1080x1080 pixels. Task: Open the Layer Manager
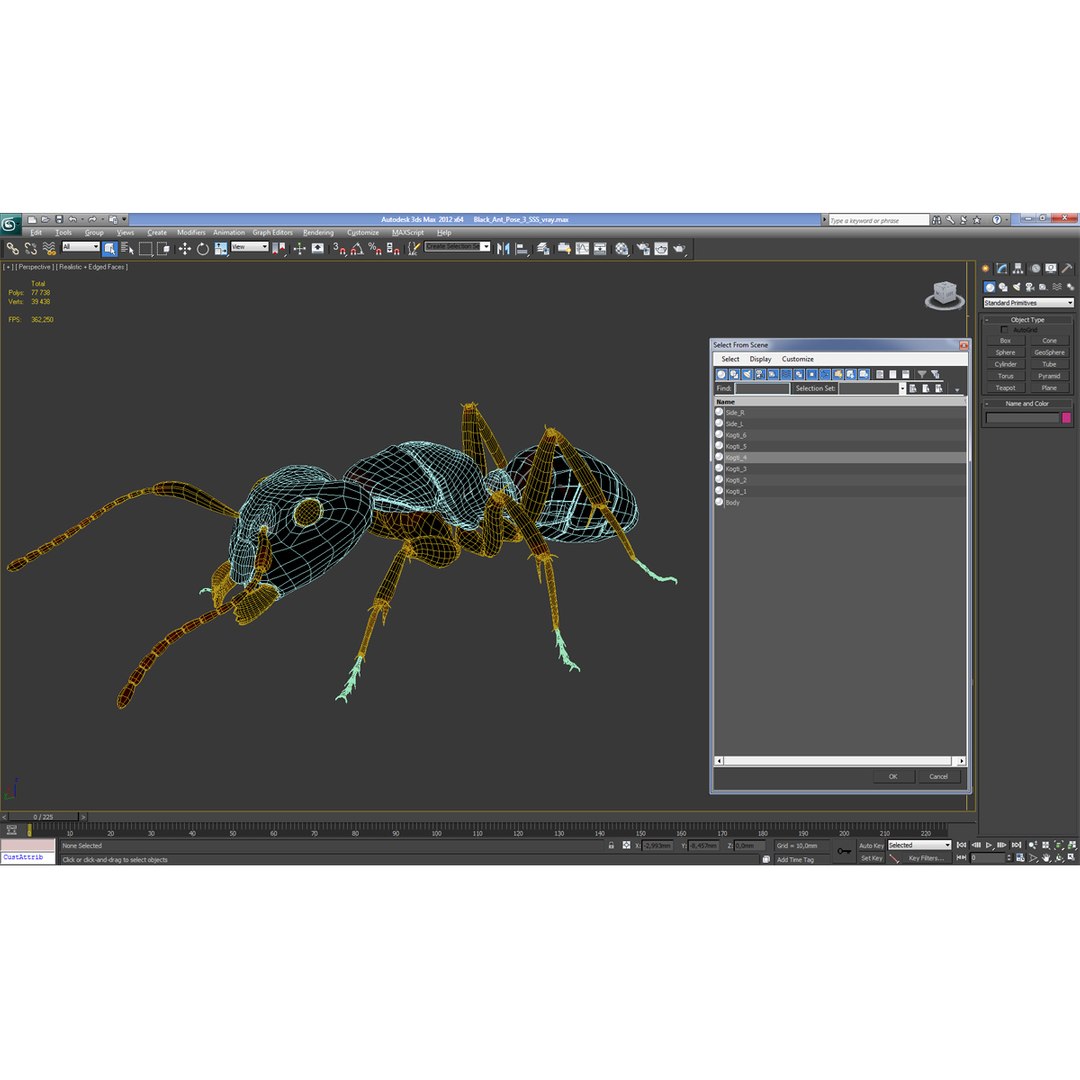(x=543, y=249)
